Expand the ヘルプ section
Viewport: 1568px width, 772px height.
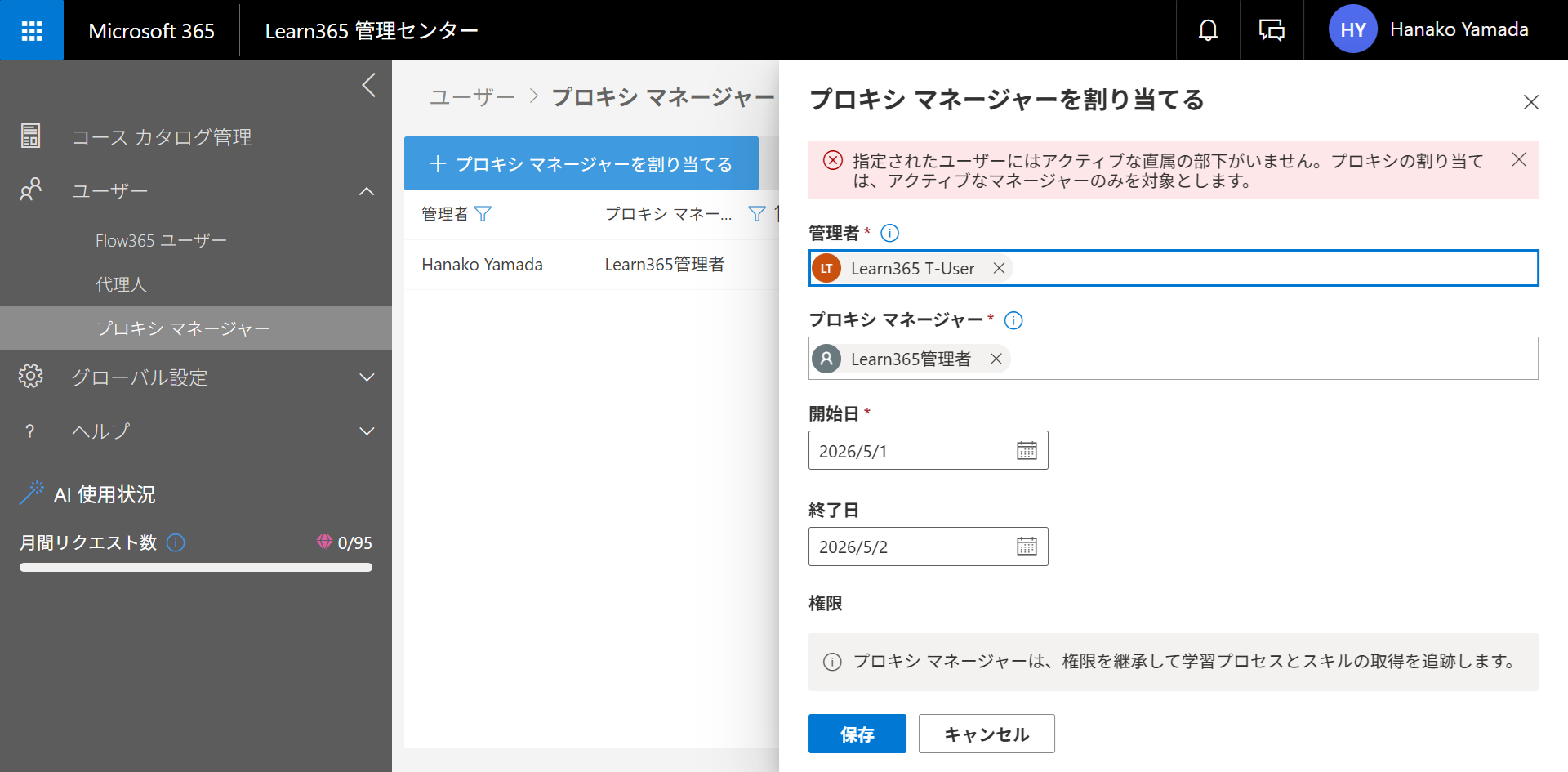367,431
